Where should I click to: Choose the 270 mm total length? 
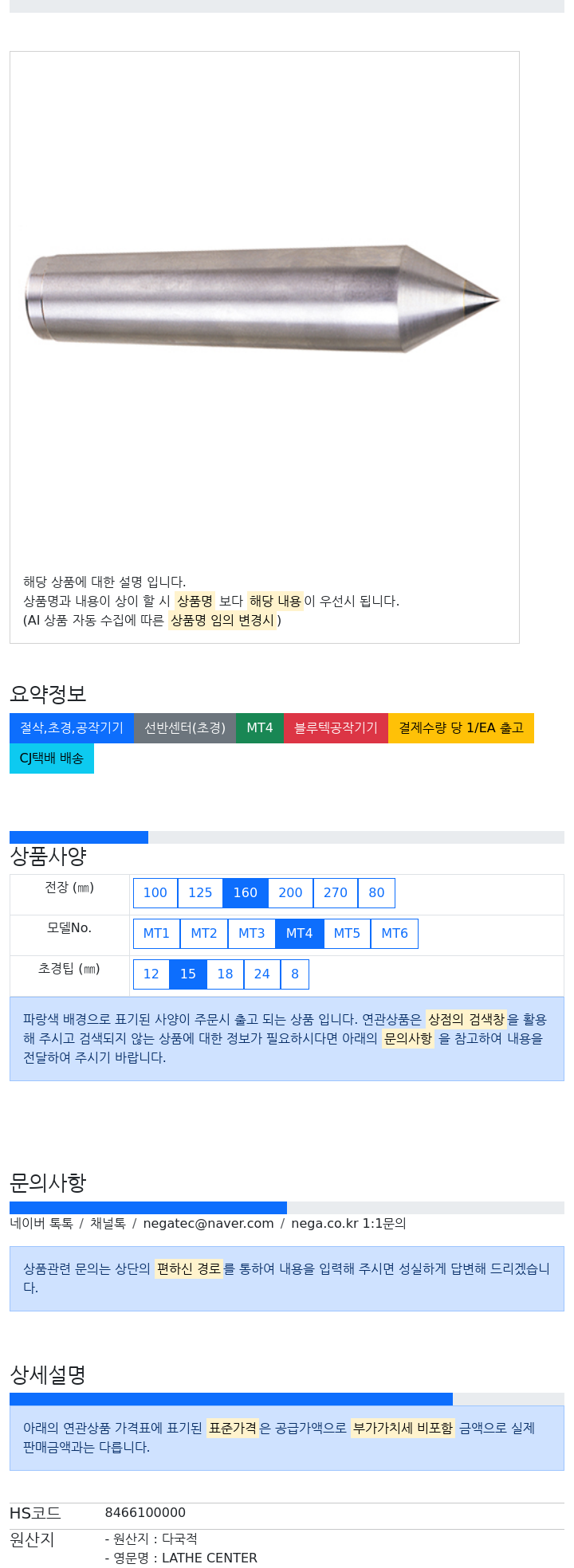pos(336,893)
